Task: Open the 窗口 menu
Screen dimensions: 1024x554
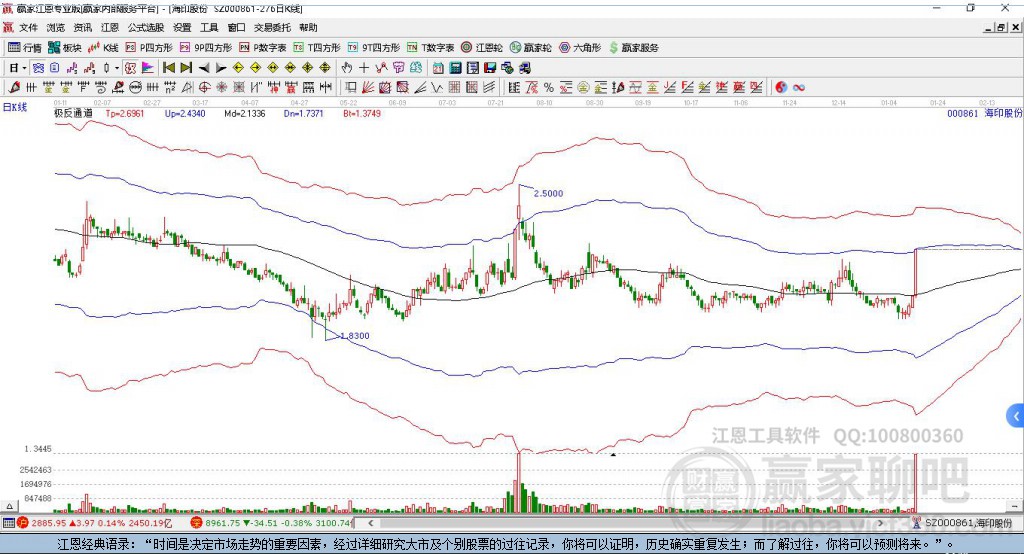Action: 236,27
